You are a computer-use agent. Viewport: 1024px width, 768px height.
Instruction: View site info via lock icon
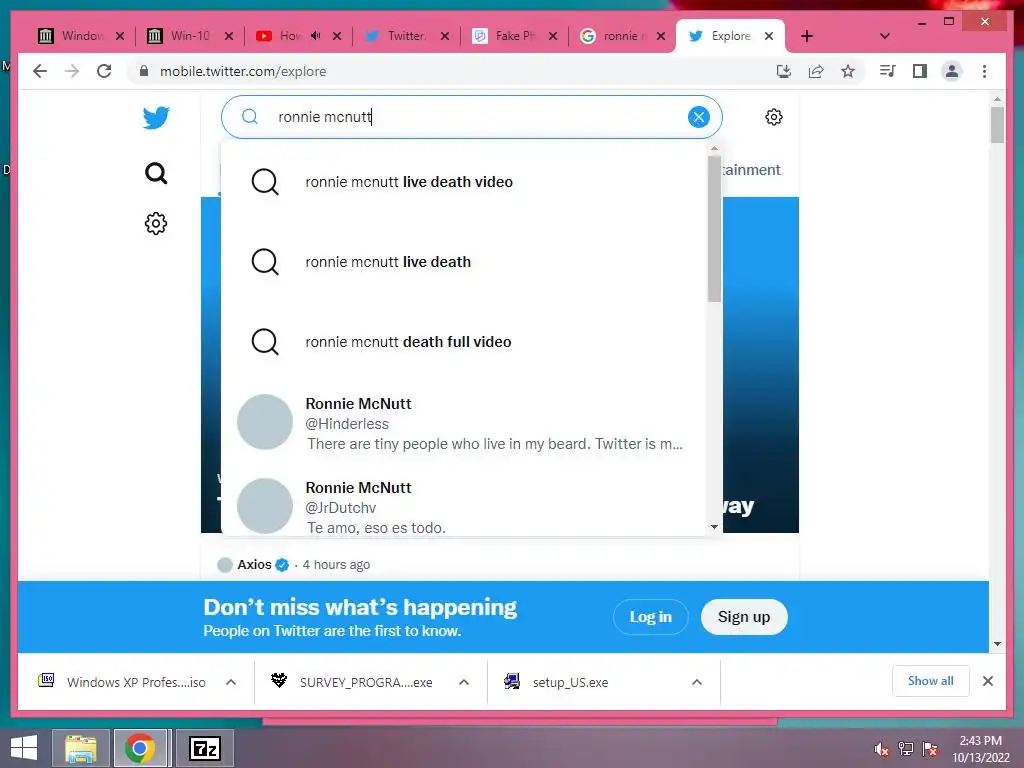pyautogui.click(x=144, y=71)
